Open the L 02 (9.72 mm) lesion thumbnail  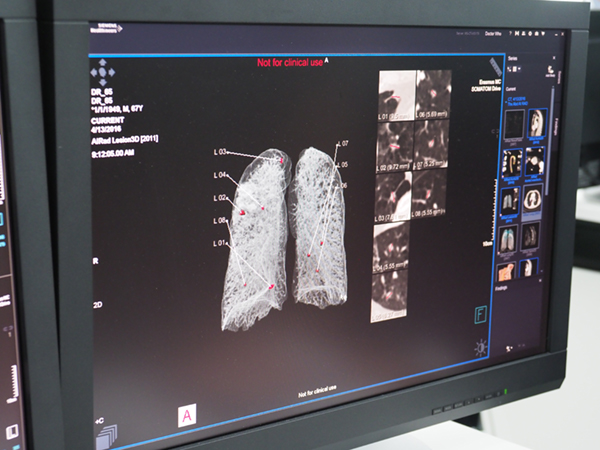click(395, 146)
